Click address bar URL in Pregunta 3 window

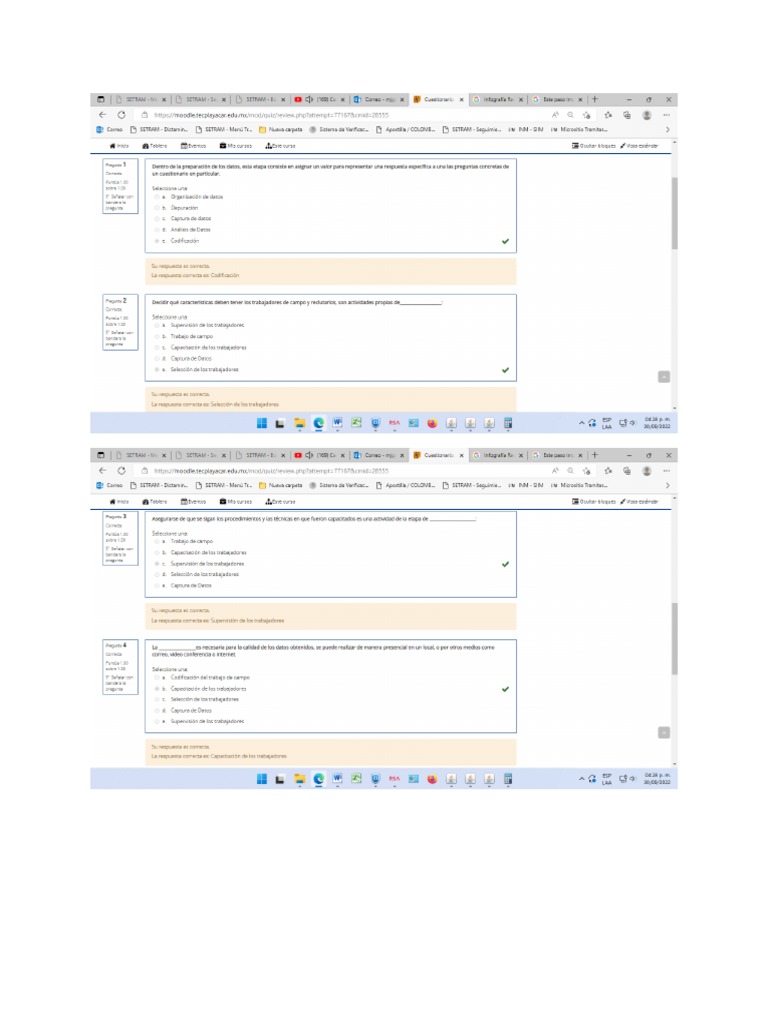(272, 471)
